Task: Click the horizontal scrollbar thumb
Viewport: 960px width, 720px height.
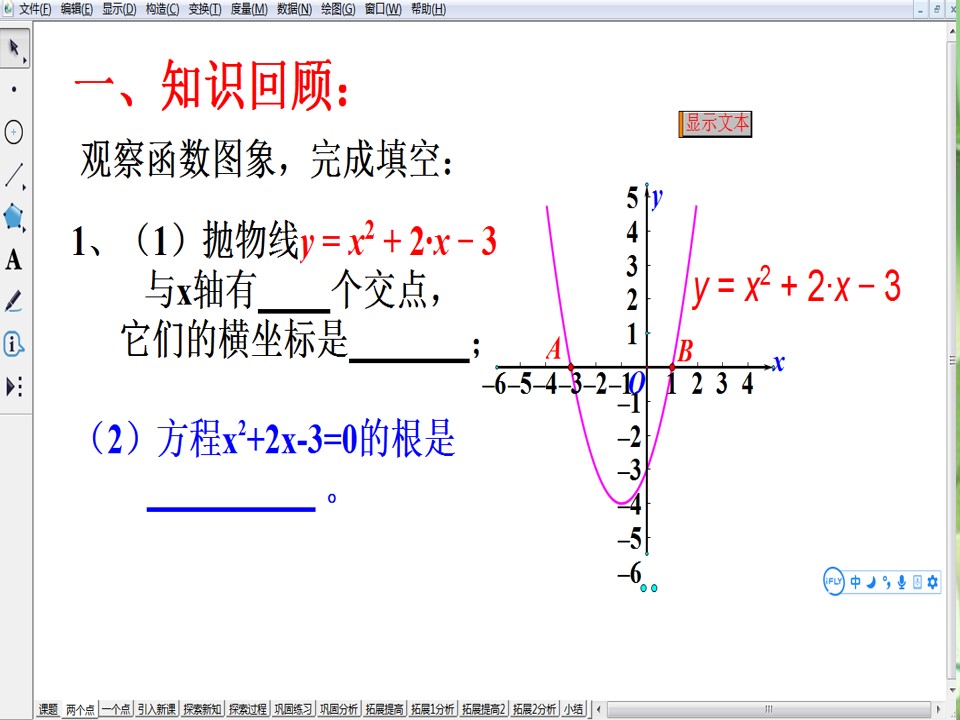Action: pos(768,710)
